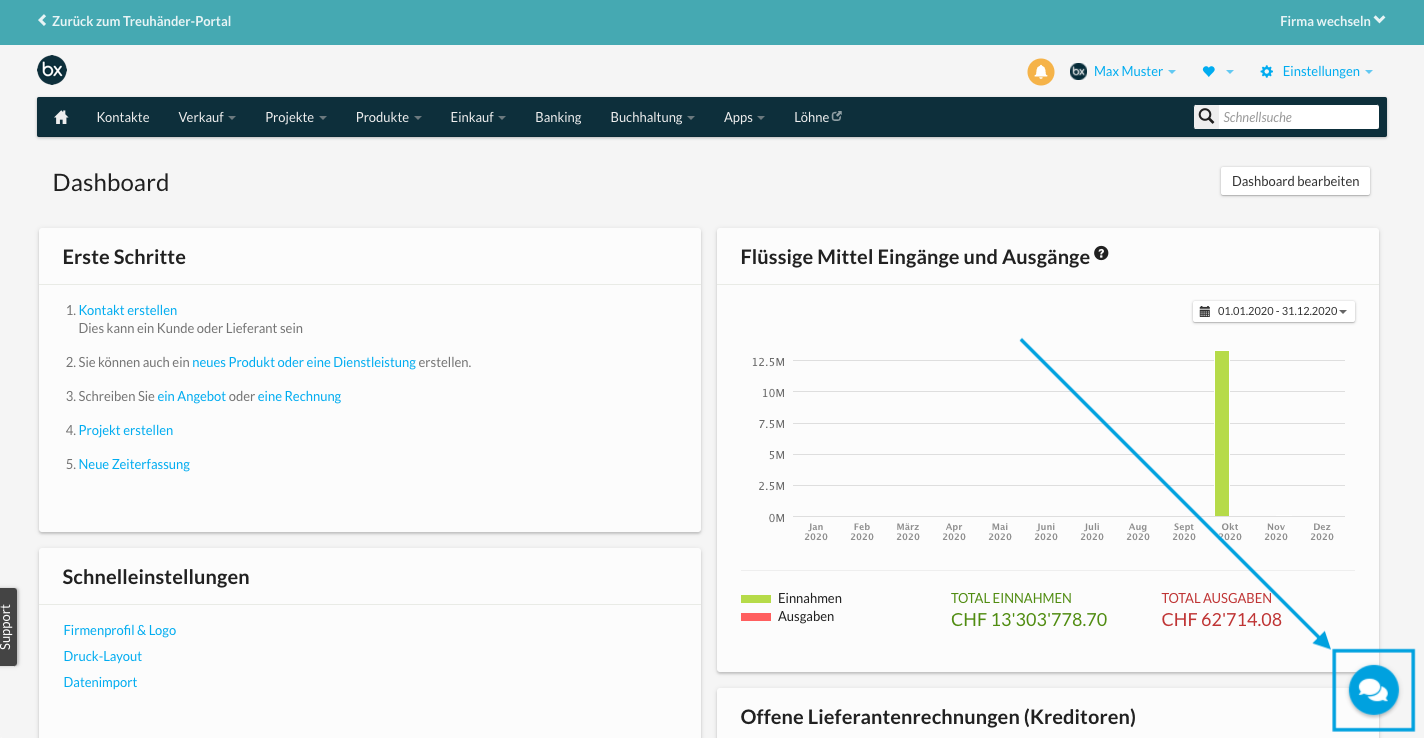Open neues Produkt oder eine Dienstleistung link
This screenshot has width=1424, height=738.
point(304,362)
